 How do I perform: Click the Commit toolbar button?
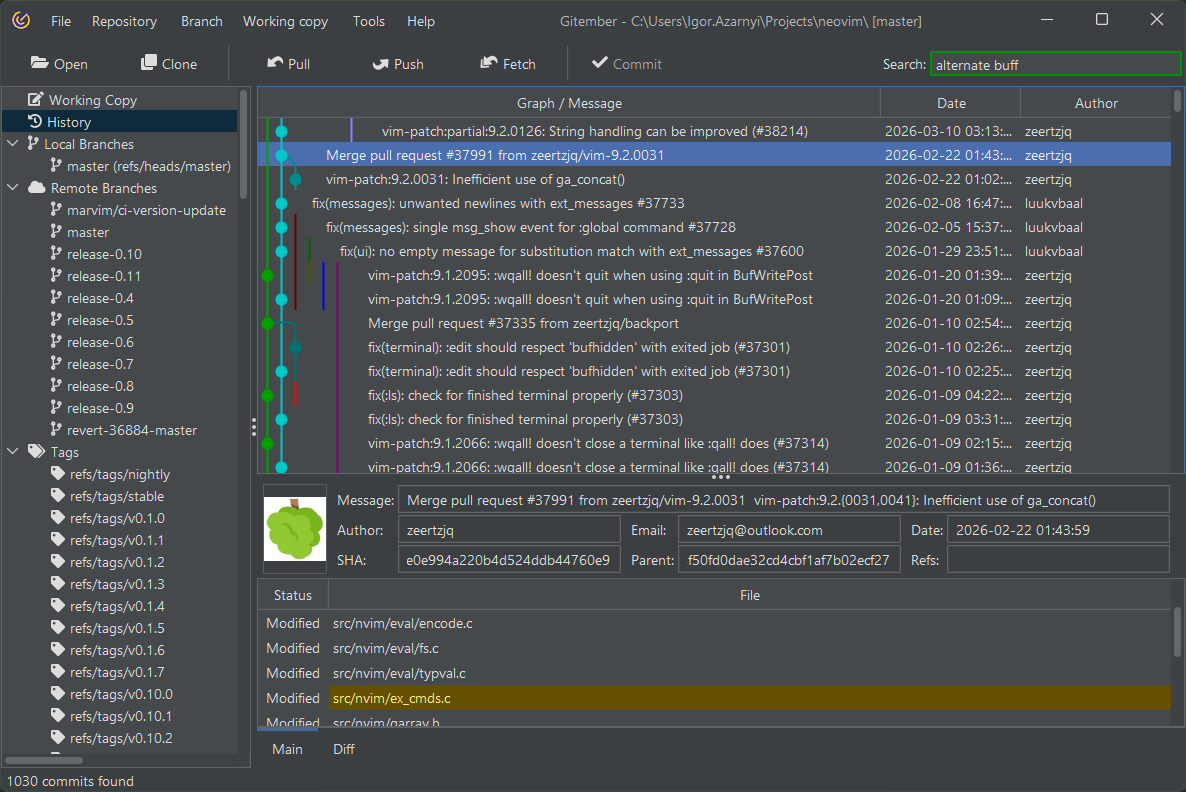click(x=626, y=64)
